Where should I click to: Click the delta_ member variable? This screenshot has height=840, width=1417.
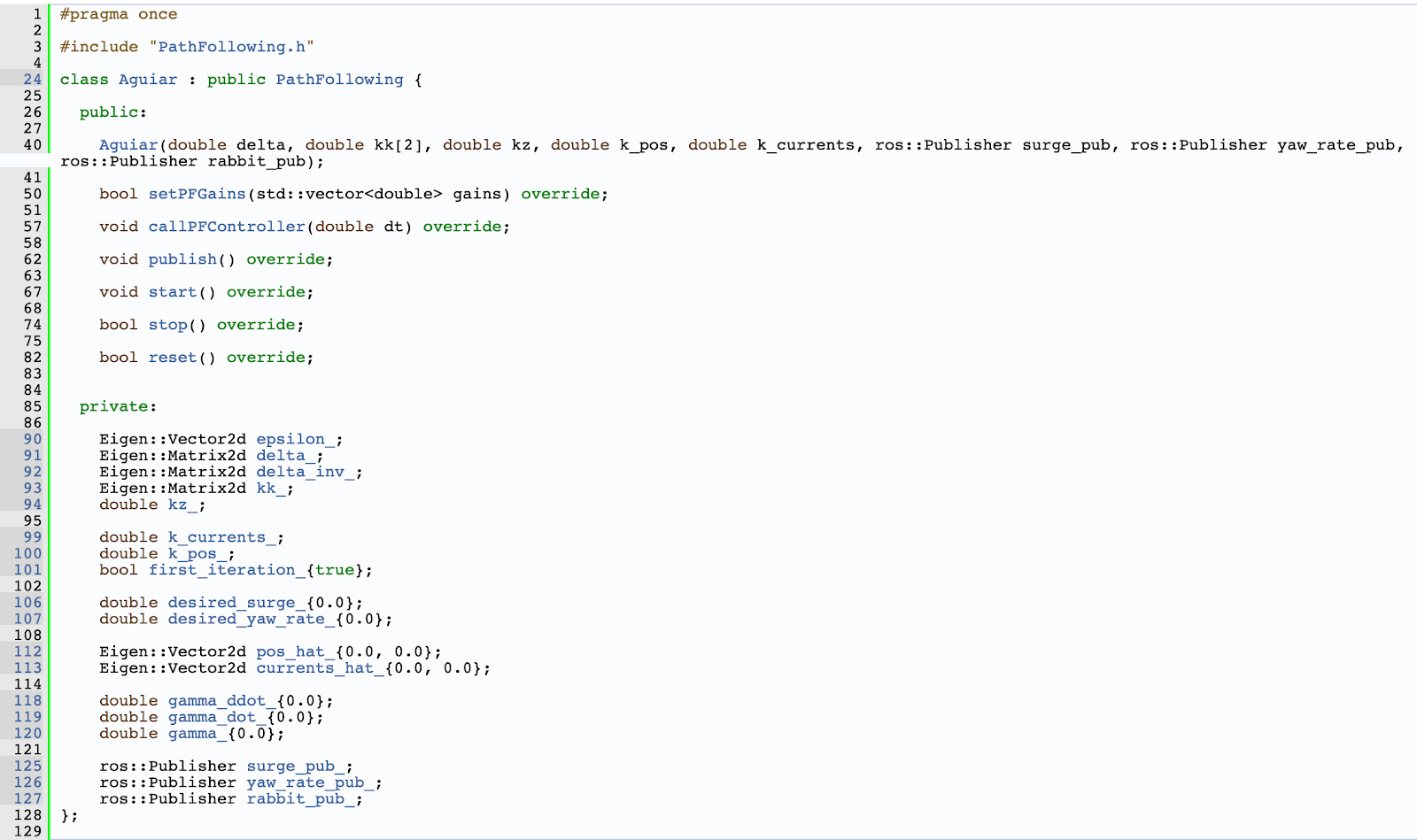click(x=286, y=456)
